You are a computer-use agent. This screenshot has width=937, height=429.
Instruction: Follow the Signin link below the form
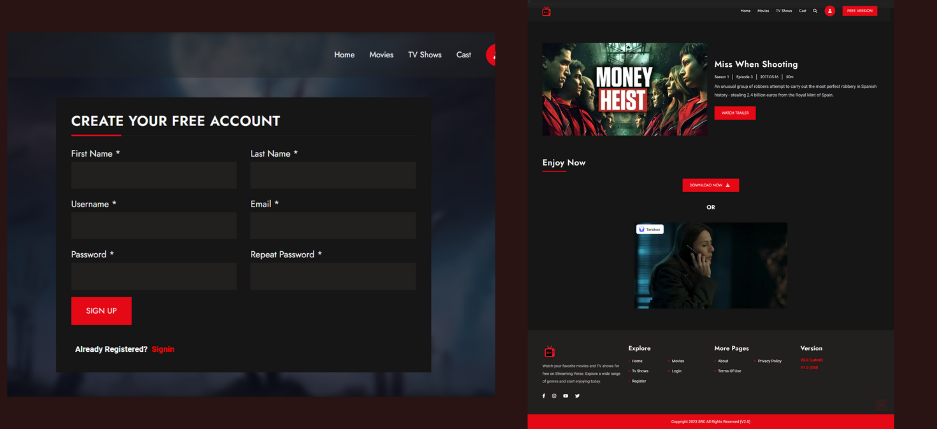[163, 349]
